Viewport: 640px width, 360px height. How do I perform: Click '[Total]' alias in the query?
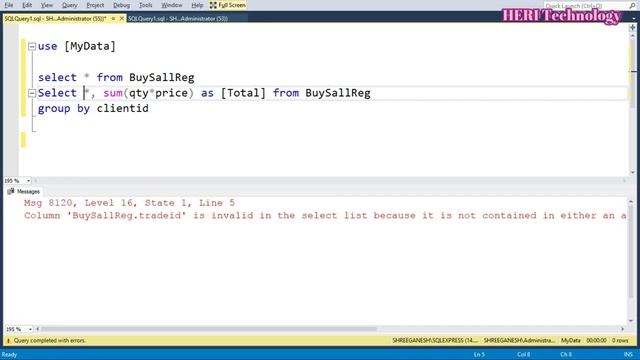coord(243,93)
